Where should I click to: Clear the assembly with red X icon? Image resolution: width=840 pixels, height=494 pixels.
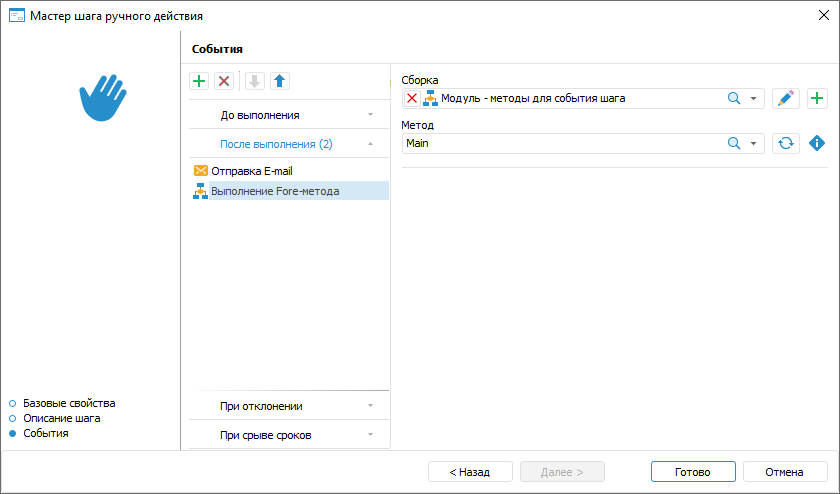412,98
